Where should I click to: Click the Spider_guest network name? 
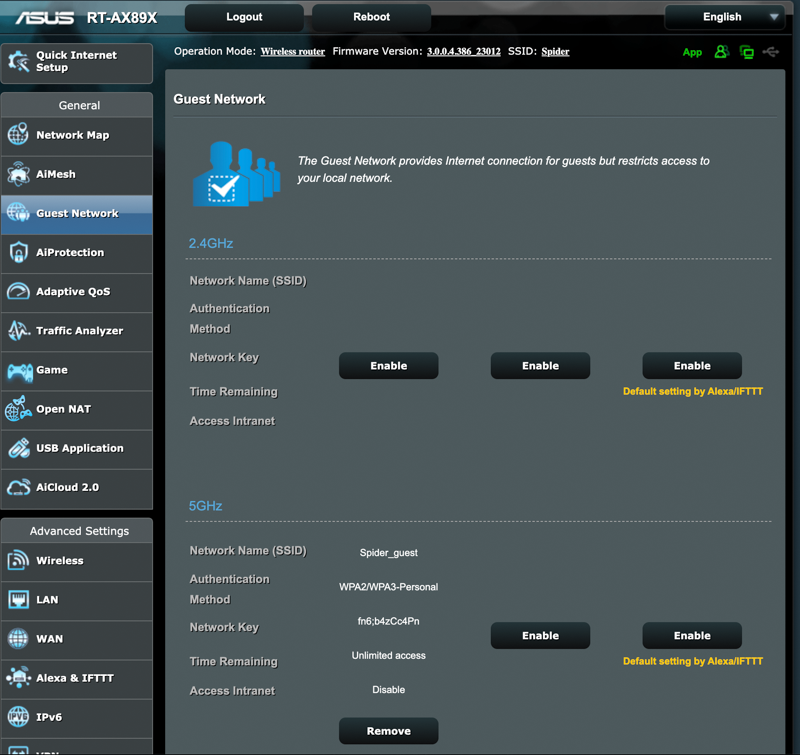(x=388, y=552)
